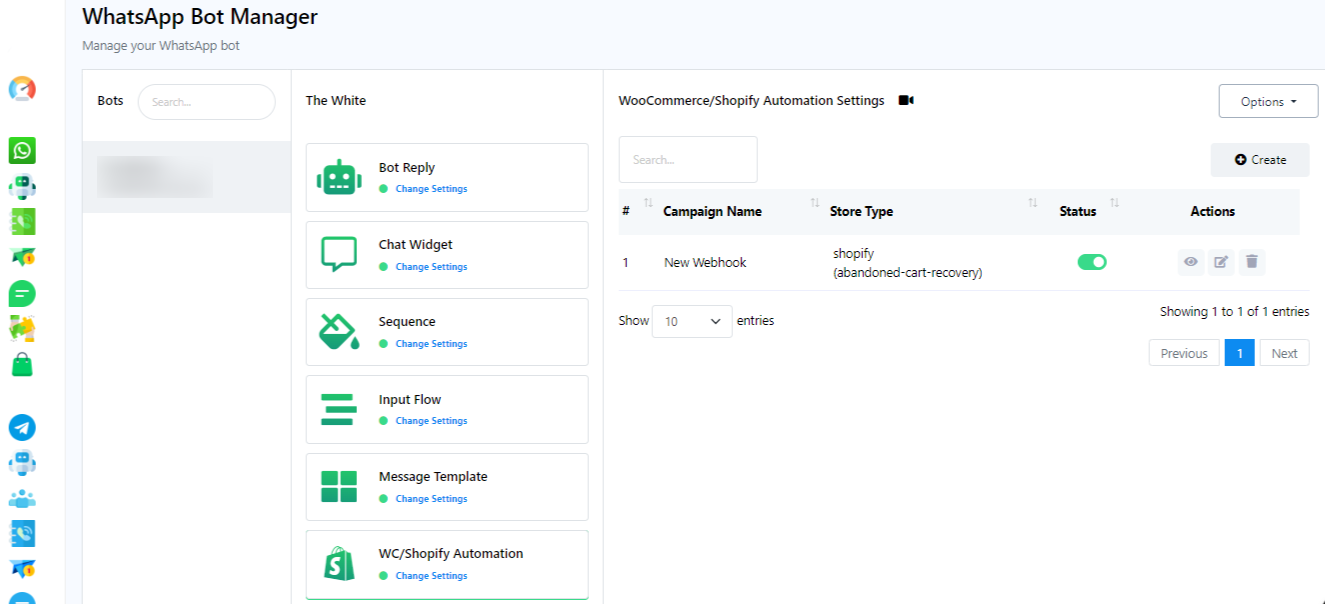Open the Options dropdown
The width and height of the screenshot is (1325, 604).
[1268, 101]
